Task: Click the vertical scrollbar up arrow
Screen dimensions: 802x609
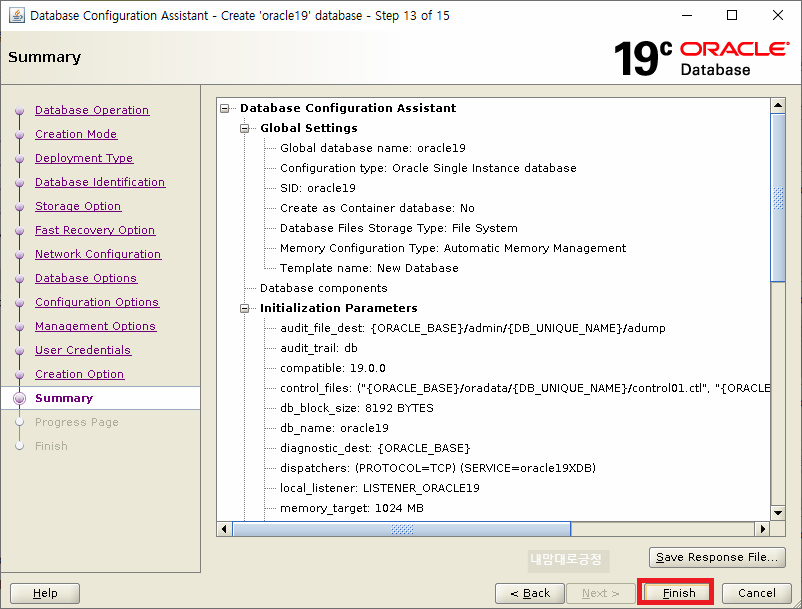Action: (778, 105)
